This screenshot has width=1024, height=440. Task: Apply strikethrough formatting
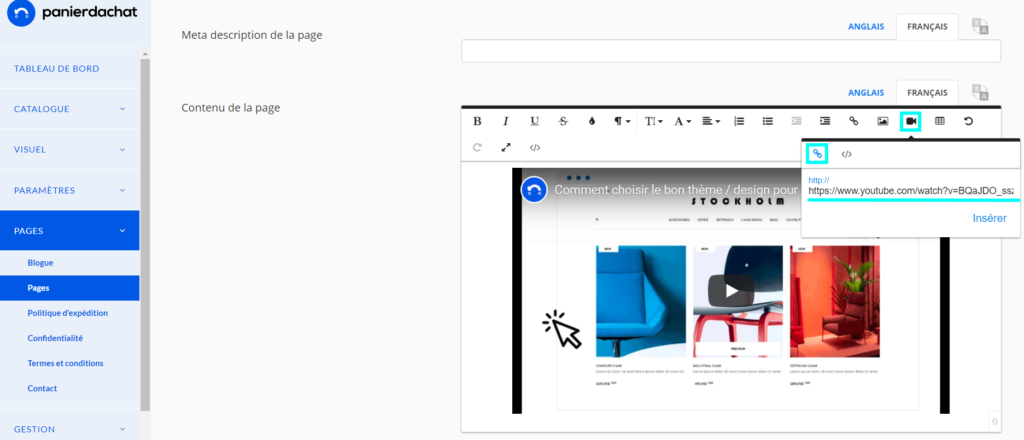click(564, 121)
